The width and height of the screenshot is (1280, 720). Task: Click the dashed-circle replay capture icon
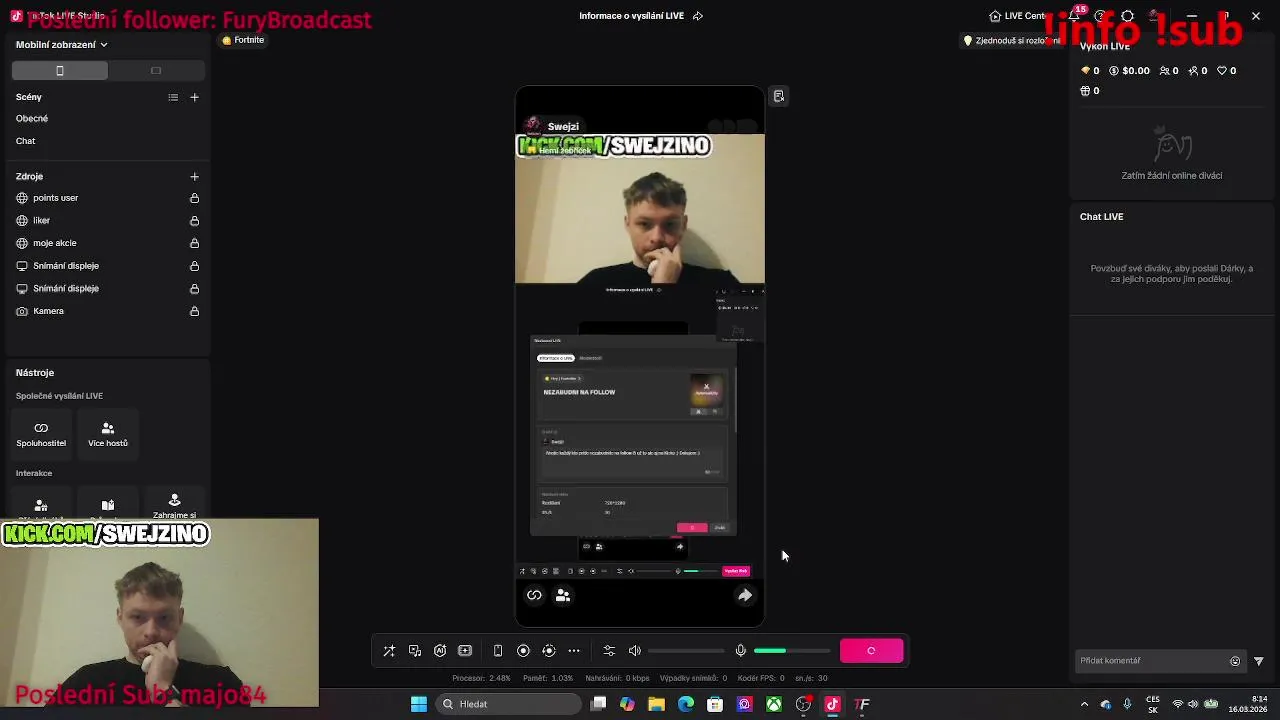(548, 651)
